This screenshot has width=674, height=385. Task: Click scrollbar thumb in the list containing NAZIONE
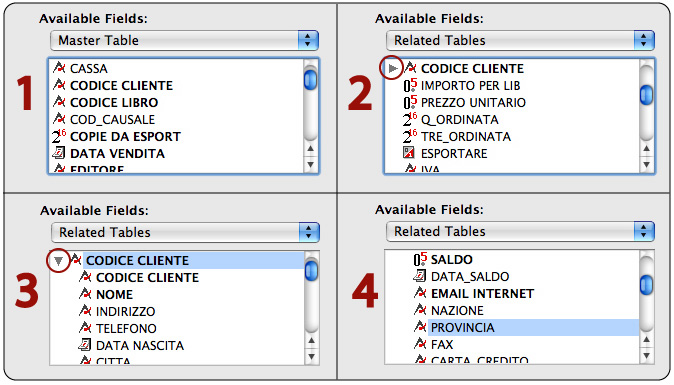point(646,285)
